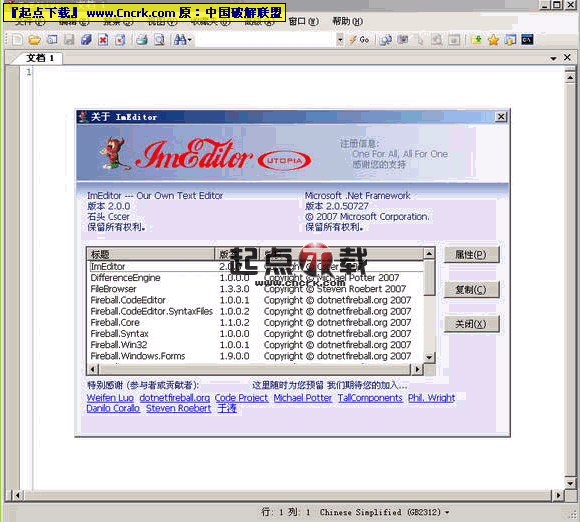
Task: Add to favorites with the green-arrow folder icon
Action: tap(476, 40)
